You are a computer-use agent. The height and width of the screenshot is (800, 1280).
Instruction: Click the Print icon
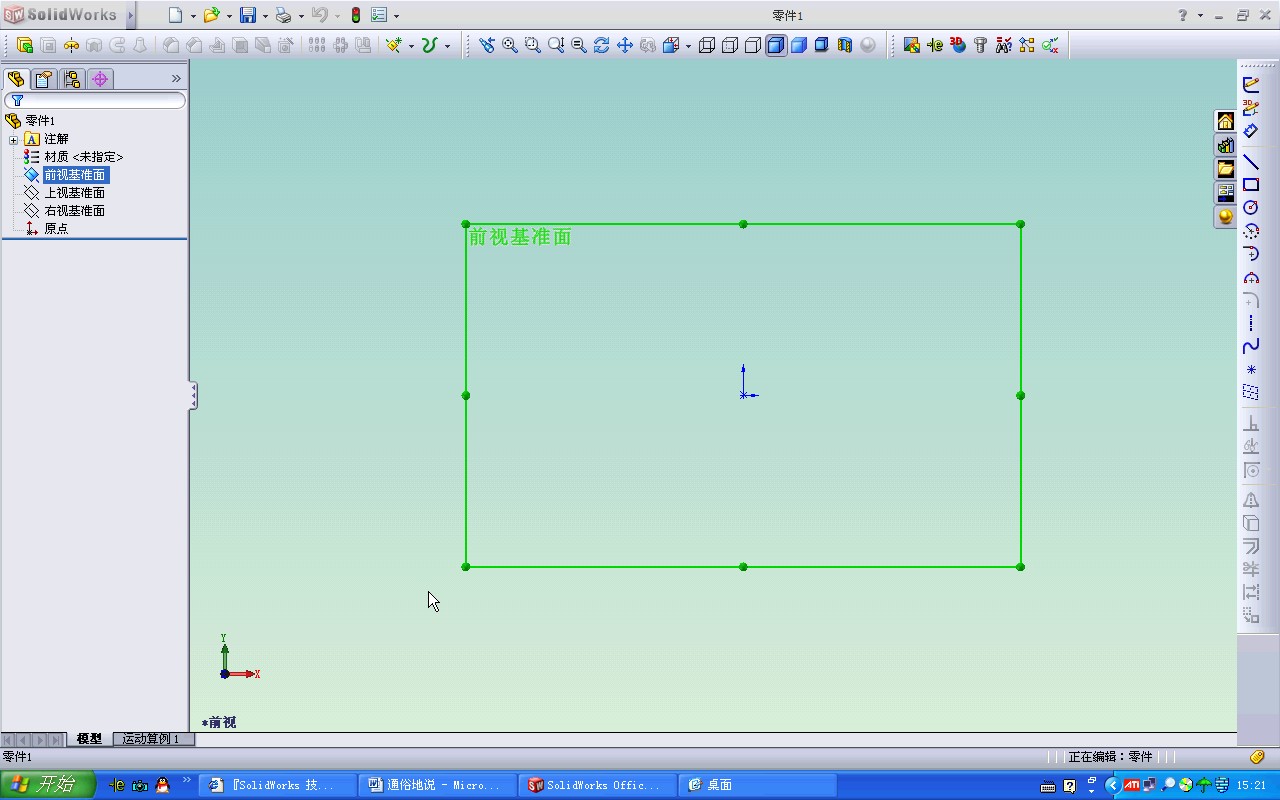coord(284,15)
